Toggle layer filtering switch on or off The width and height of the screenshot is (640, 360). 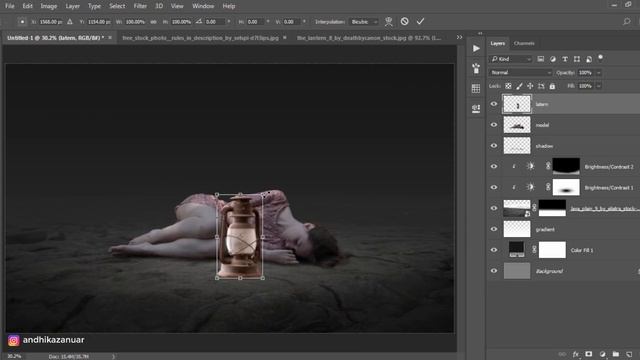click(600, 58)
